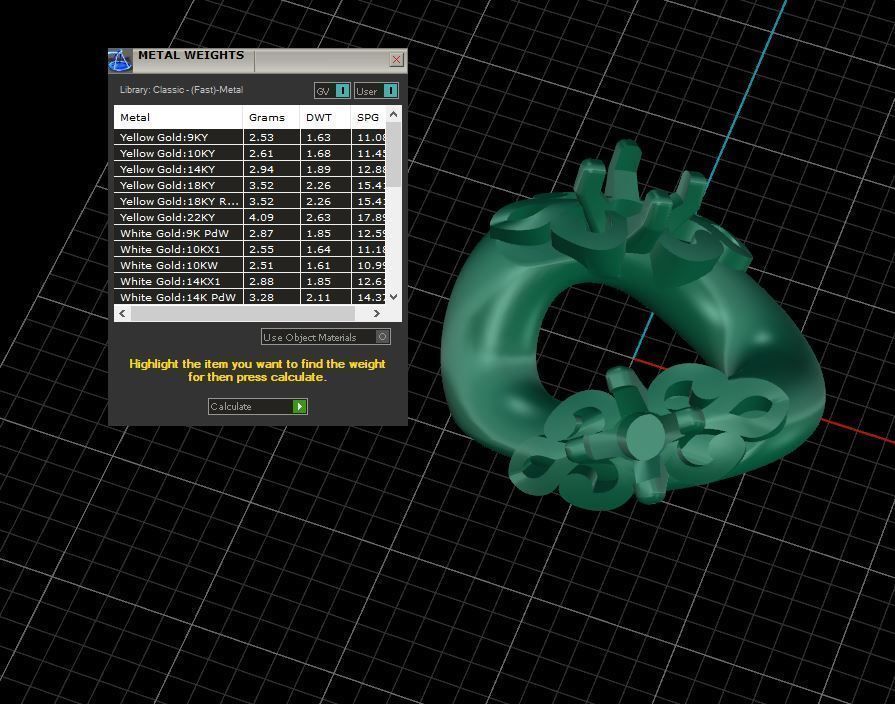The image size is (895, 704).
Task: Click the 2.53 grams value cell
Action: [272, 137]
